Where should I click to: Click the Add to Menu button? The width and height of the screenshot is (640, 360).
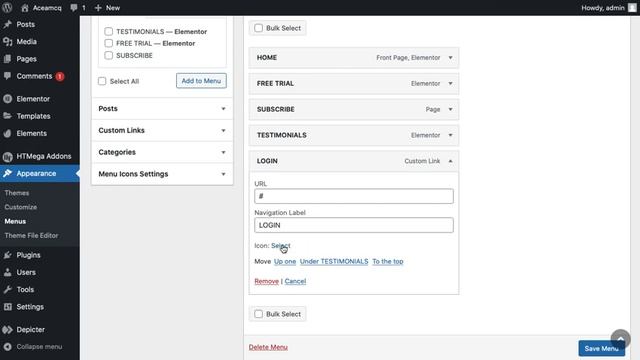201,81
